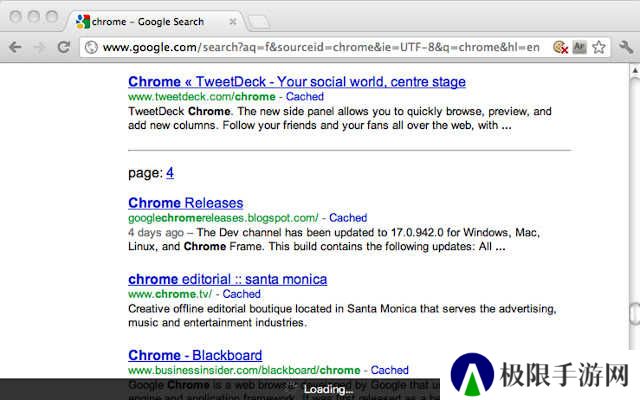Image resolution: width=640 pixels, height=400 pixels.
Task: Click the forward navigation arrow
Action: 39,47
